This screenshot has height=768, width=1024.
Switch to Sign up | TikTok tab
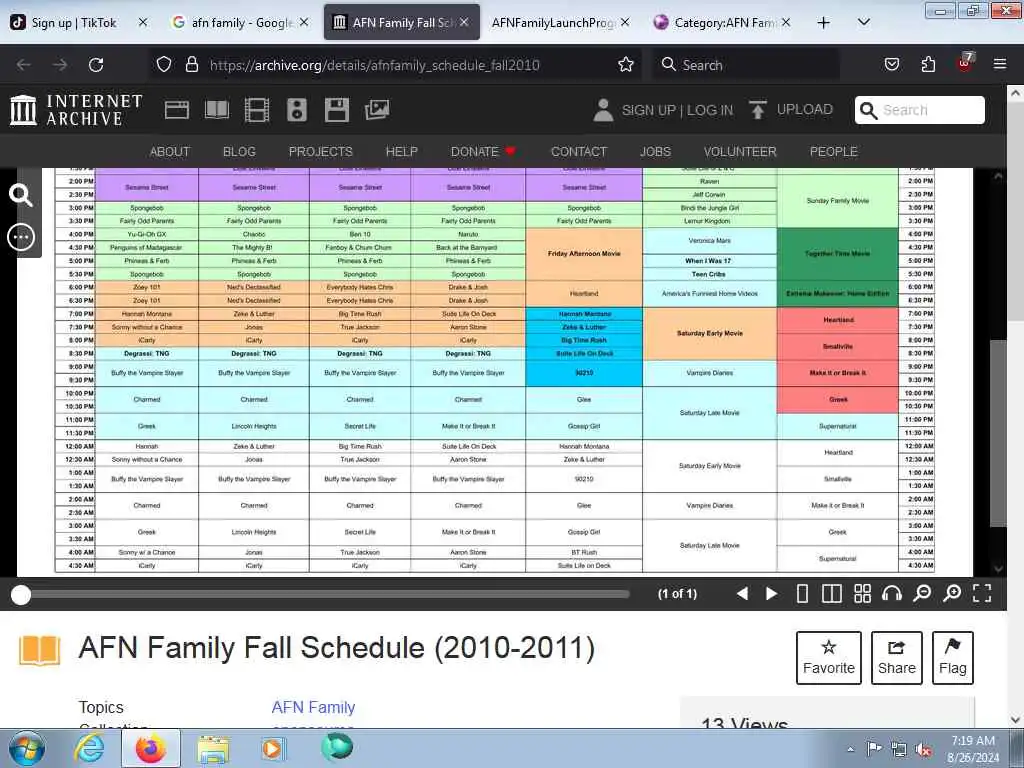click(74, 23)
